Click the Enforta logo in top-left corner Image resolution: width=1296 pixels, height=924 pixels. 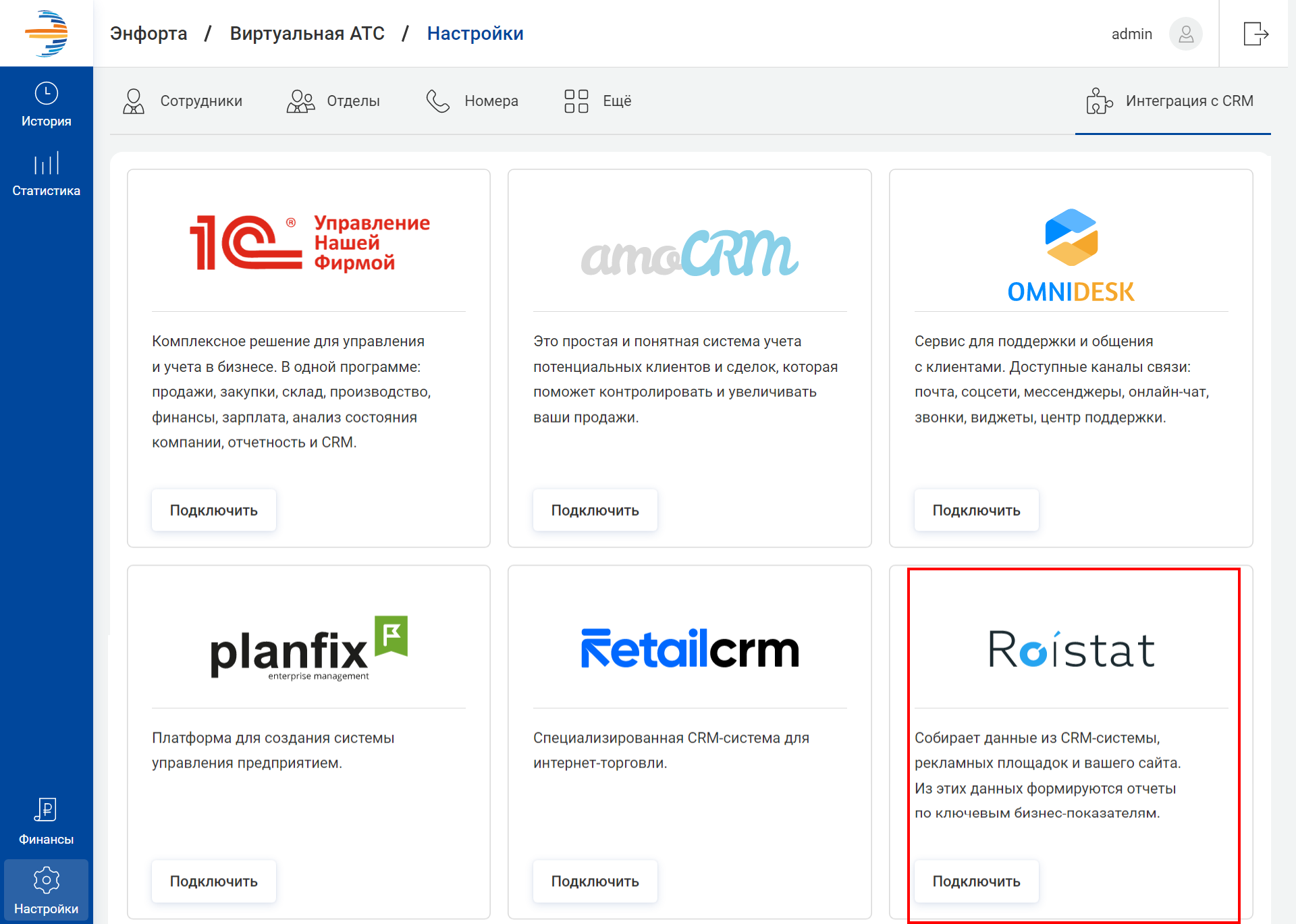pos(47,33)
